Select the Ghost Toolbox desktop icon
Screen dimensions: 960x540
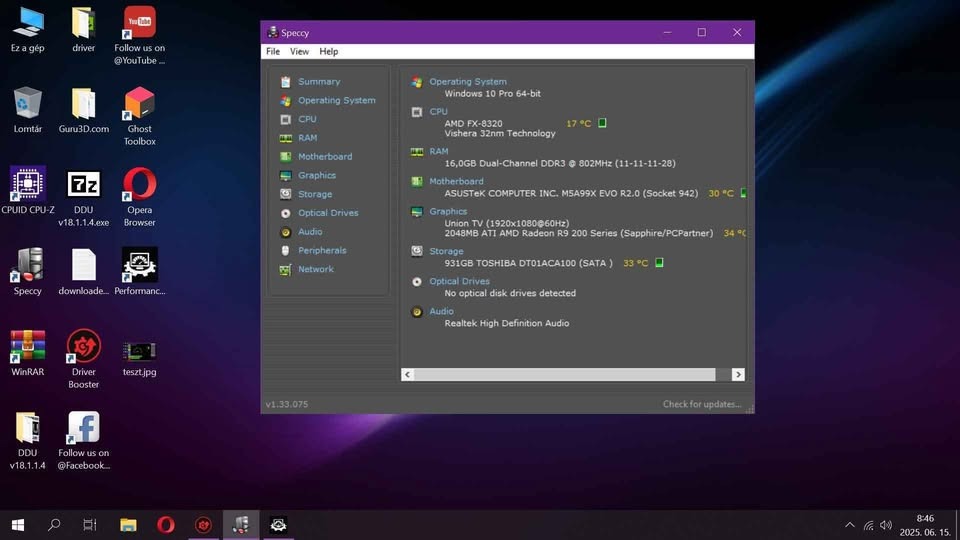tap(140, 116)
